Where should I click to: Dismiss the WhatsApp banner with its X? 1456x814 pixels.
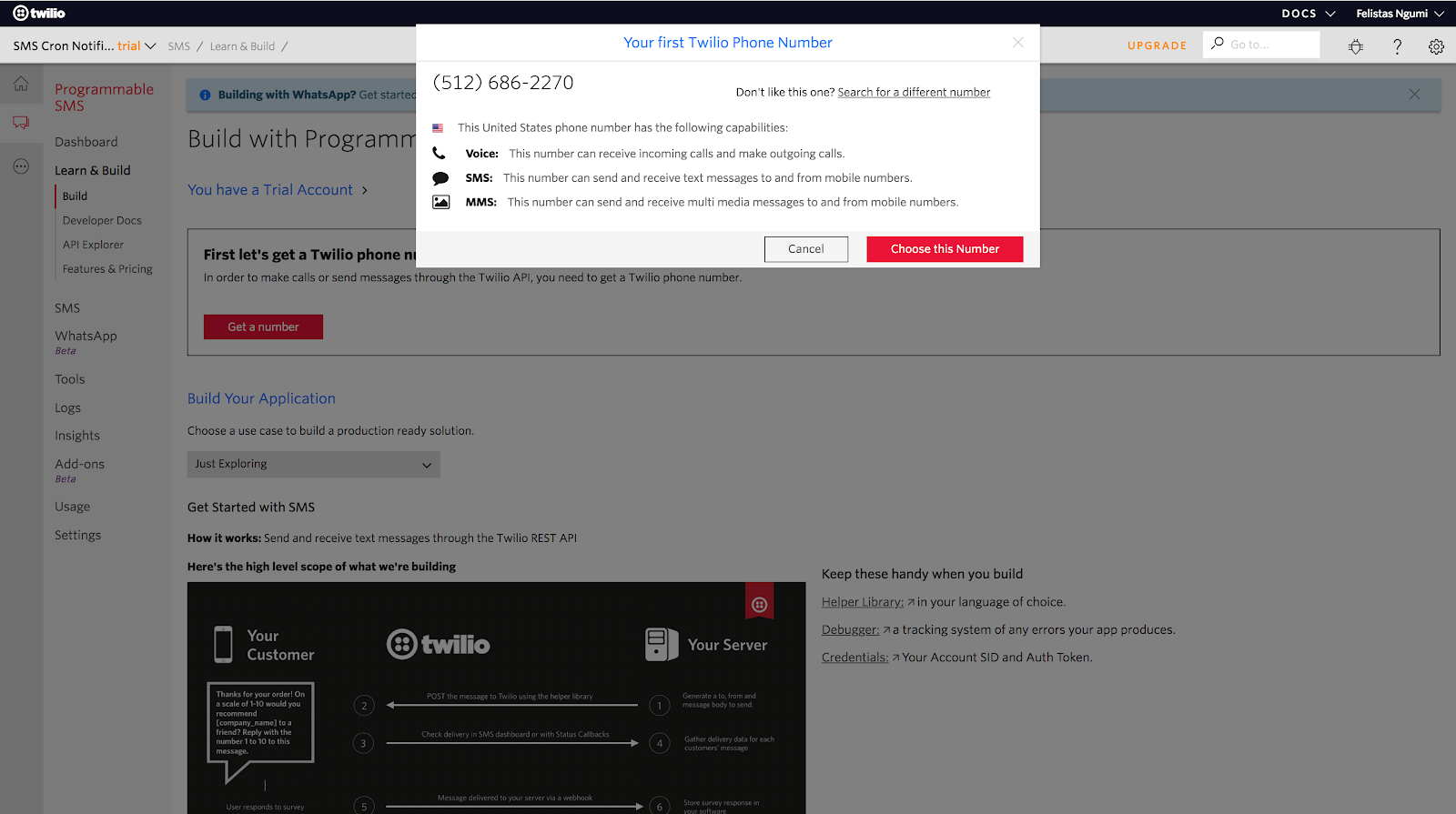click(x=1414, y=95)
